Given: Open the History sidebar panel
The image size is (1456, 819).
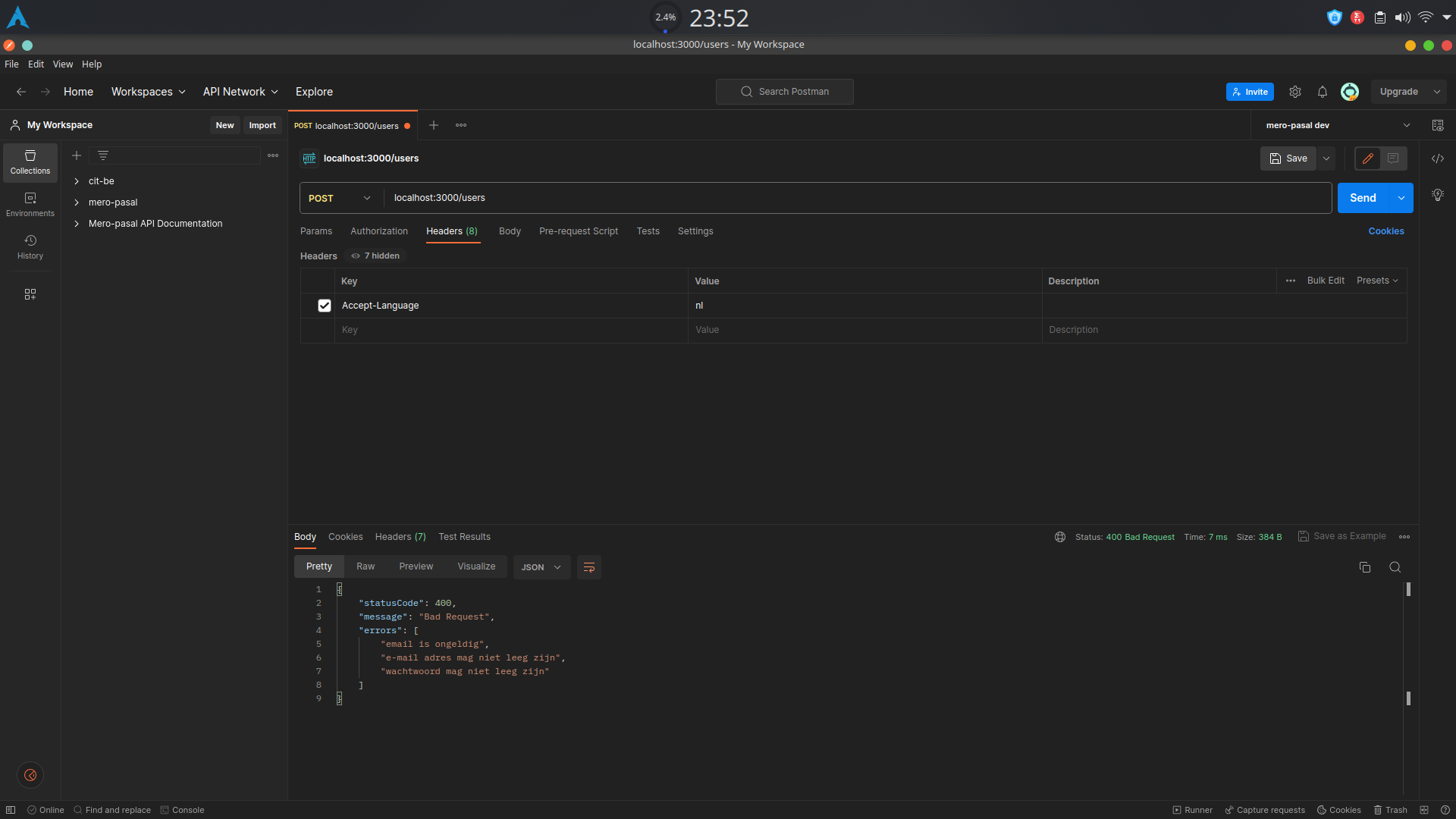Looking at the screenshot, I should (x=30, y=247).
